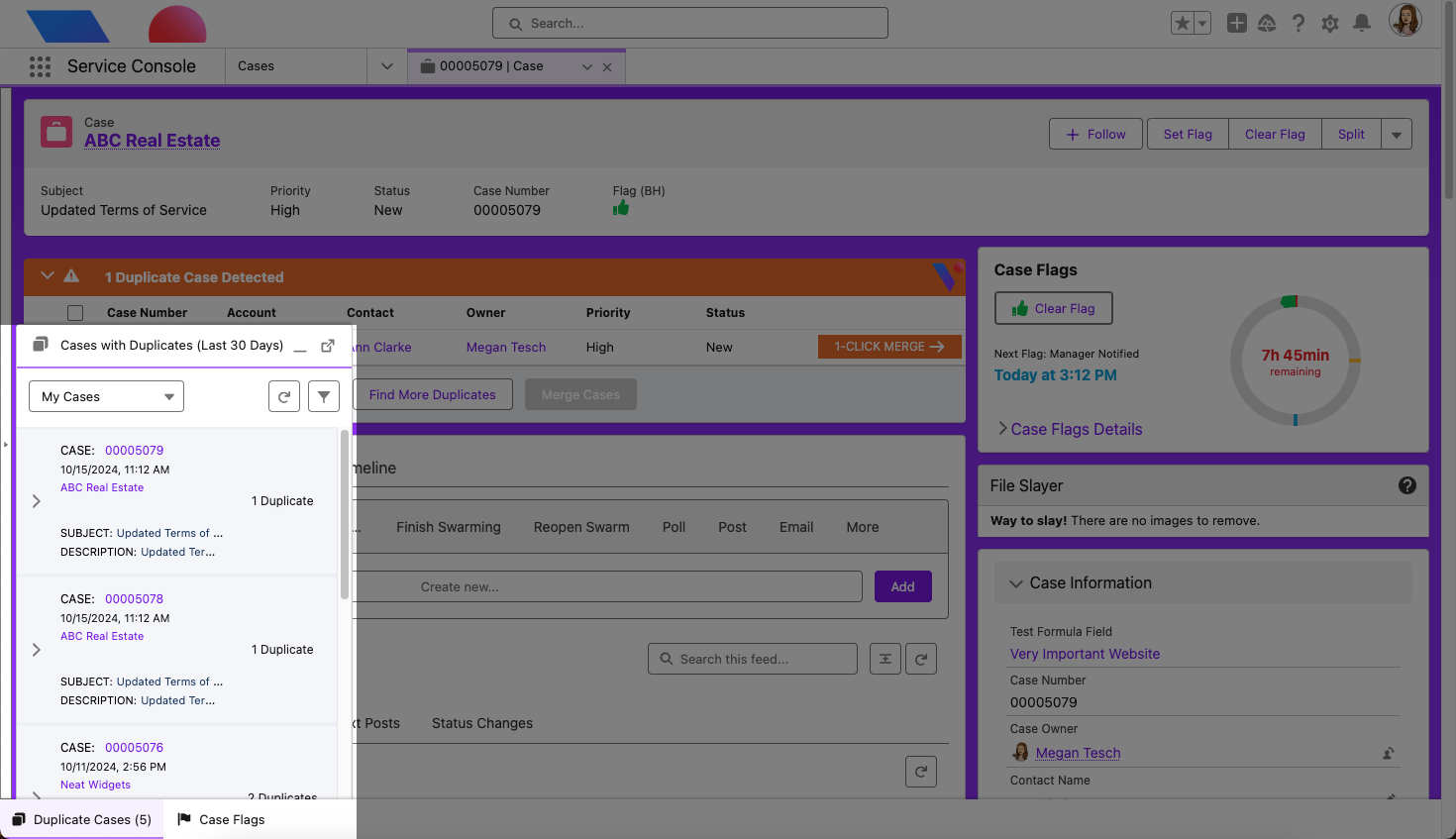Pop out the Cases with Duplicates panel
The image size is (1456, 839).
point(328,346)
